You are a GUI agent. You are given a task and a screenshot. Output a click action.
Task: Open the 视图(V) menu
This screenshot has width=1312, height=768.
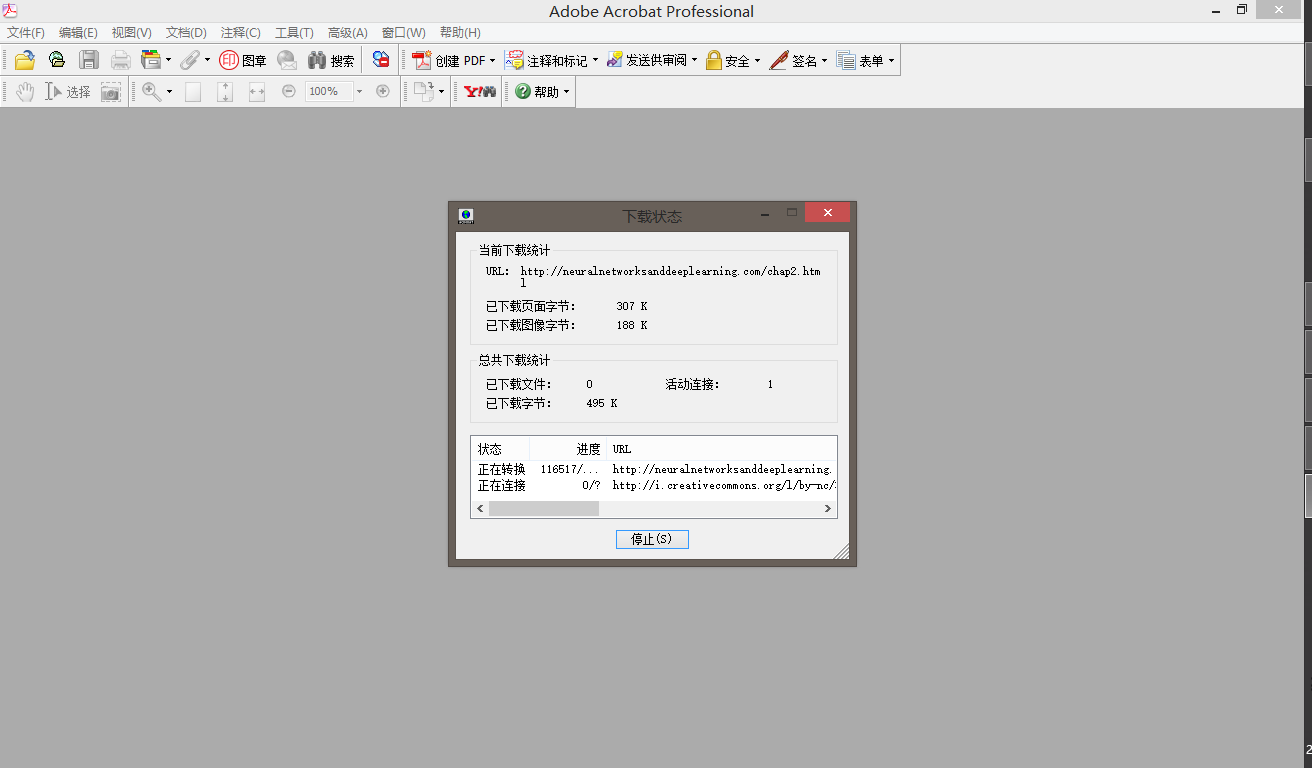tap(132, 32)
